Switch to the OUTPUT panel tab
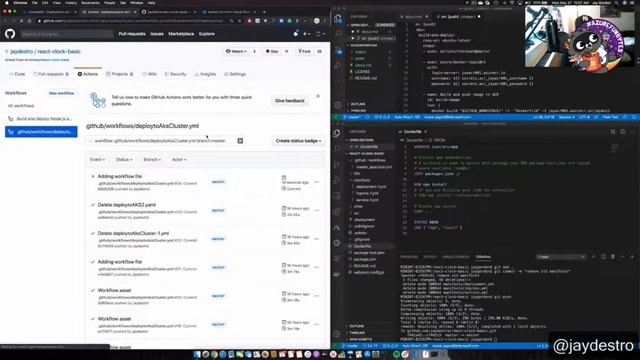Image resolution: width=640 pixels, height=360 pixels. [x=430, y=257]
